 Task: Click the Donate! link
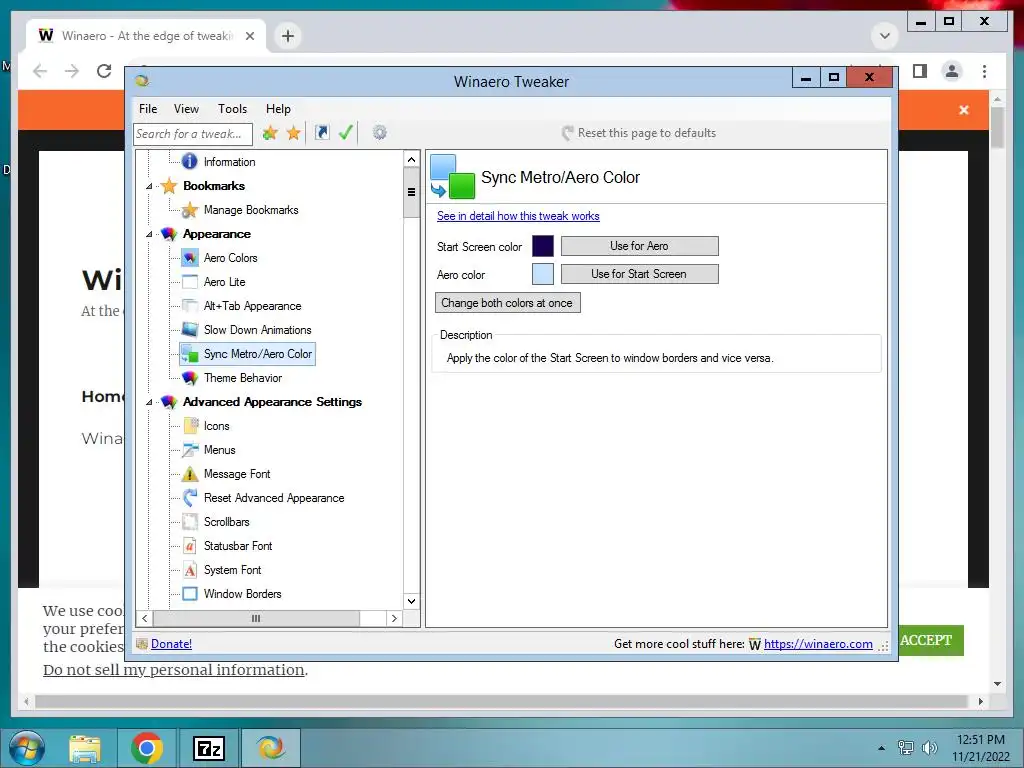[171, 644]
